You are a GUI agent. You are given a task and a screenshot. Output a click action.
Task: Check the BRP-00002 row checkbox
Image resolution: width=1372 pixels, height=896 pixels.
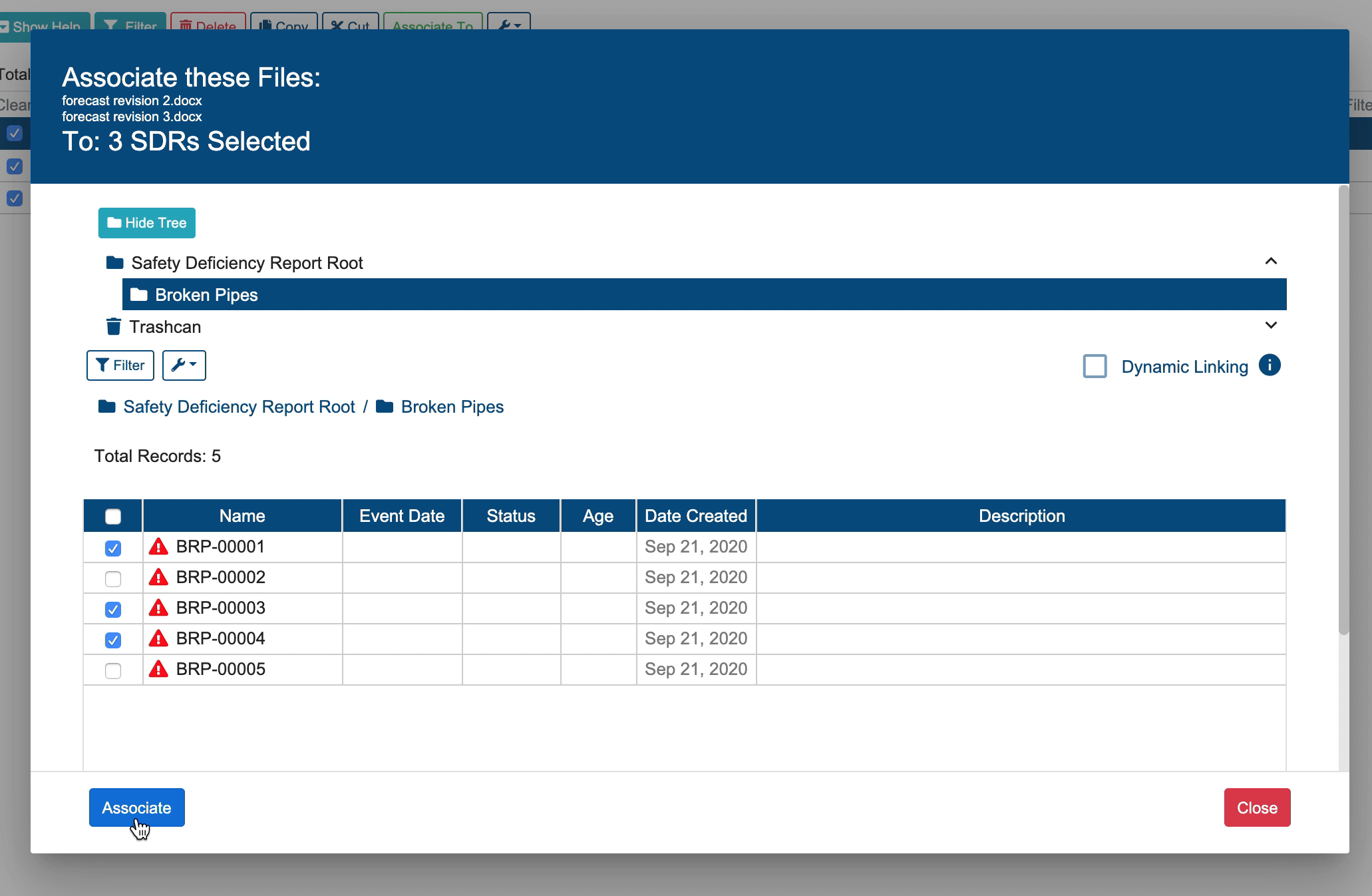113,579
